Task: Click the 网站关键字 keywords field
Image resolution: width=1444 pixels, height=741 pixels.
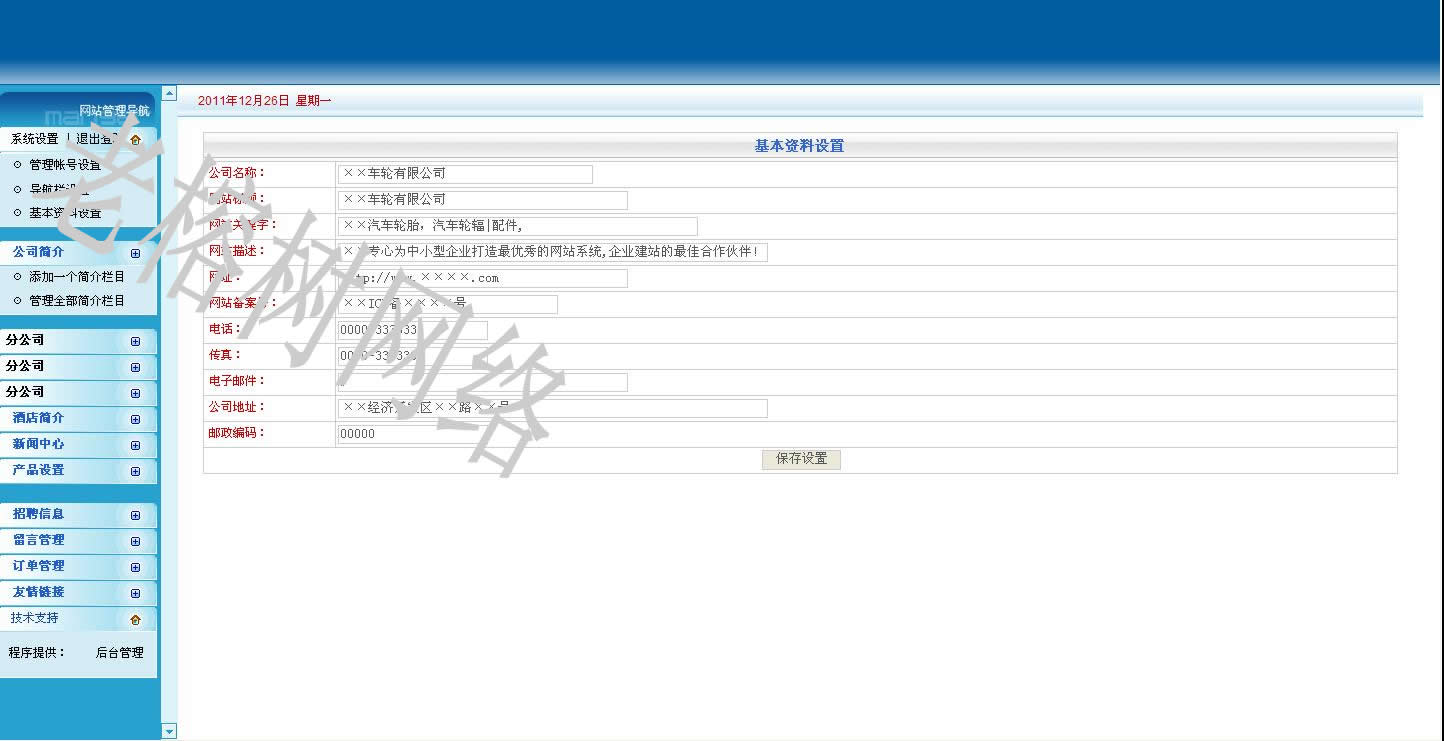Action: (x=518, y=226)
